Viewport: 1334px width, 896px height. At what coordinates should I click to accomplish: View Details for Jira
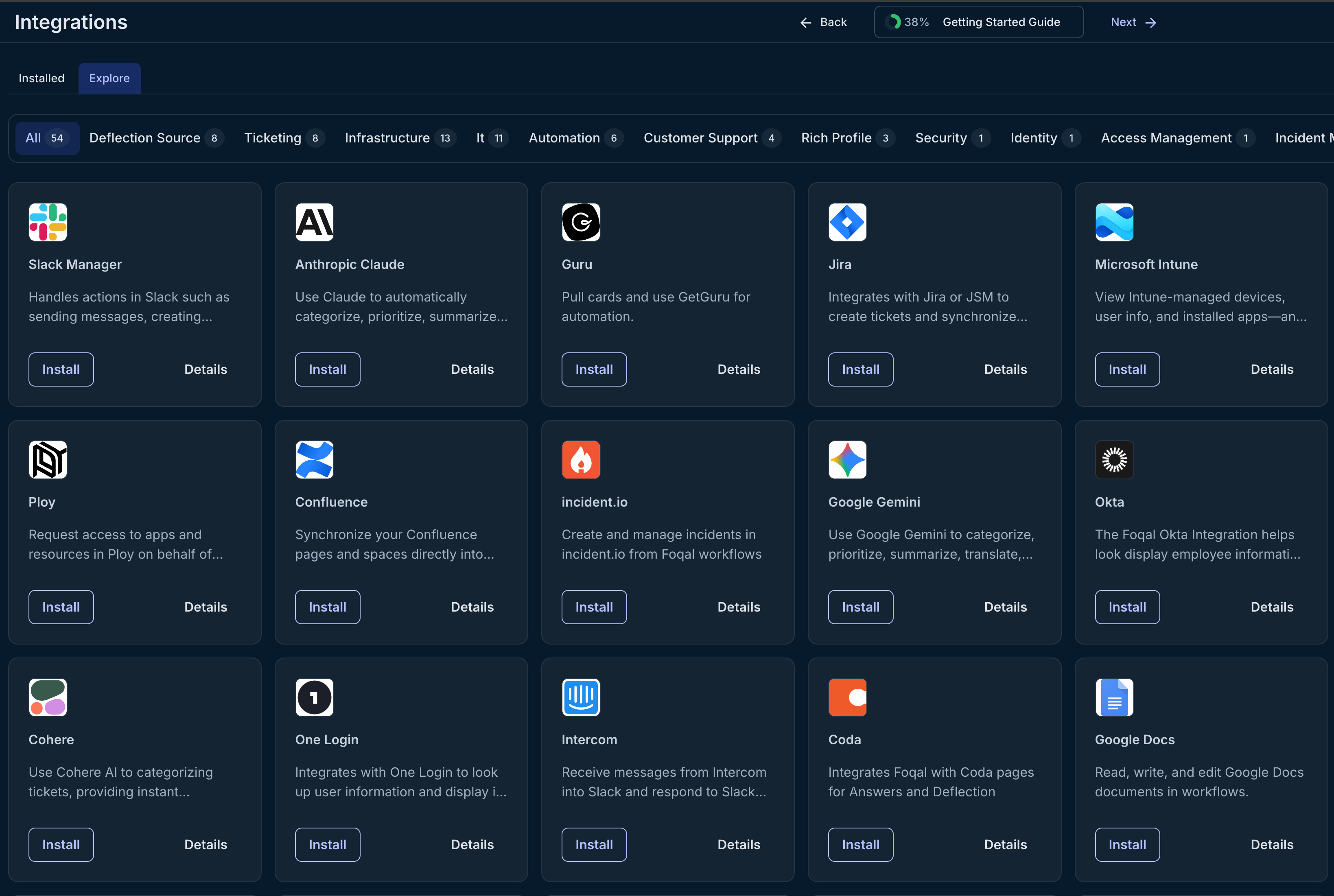(x=1005, y=370)
